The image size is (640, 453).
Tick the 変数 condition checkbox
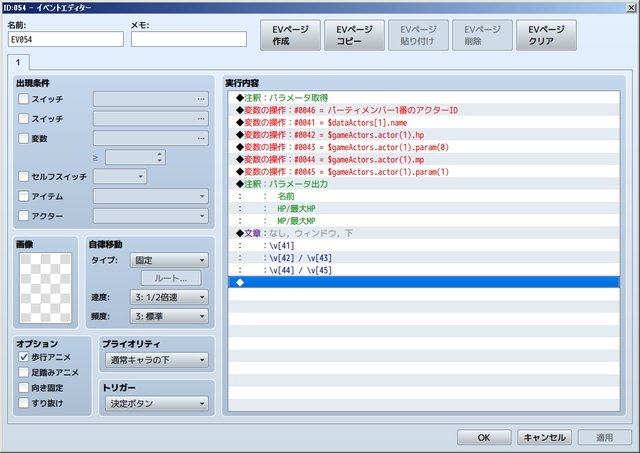(24, 138)
